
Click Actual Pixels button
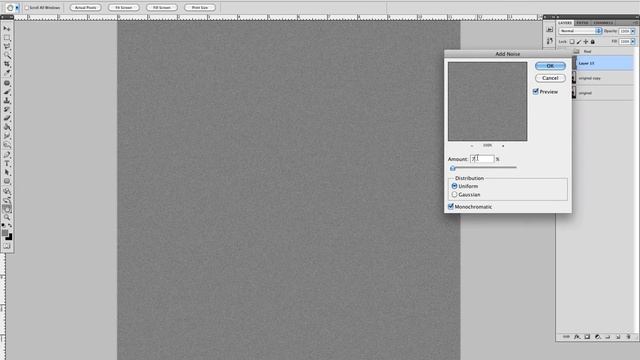click(85, 7)
